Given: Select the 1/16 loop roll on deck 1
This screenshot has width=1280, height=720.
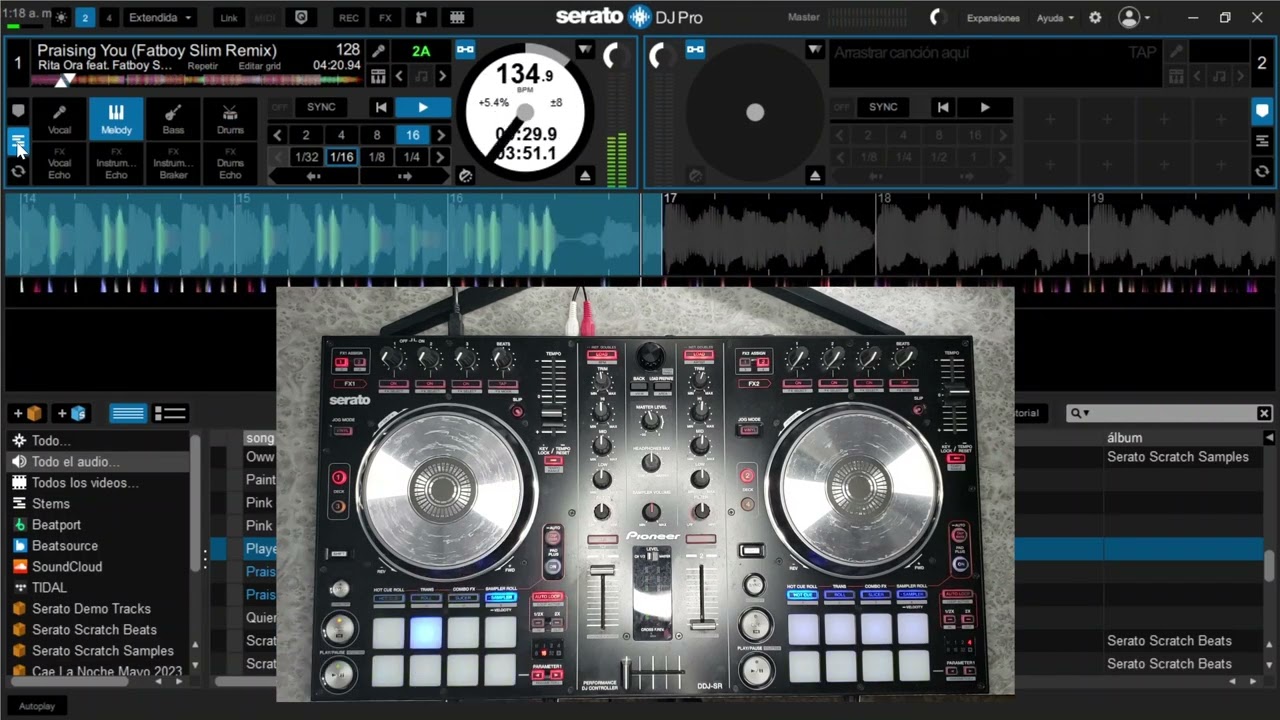Looking at the screenshot, I should click(341, 157).
